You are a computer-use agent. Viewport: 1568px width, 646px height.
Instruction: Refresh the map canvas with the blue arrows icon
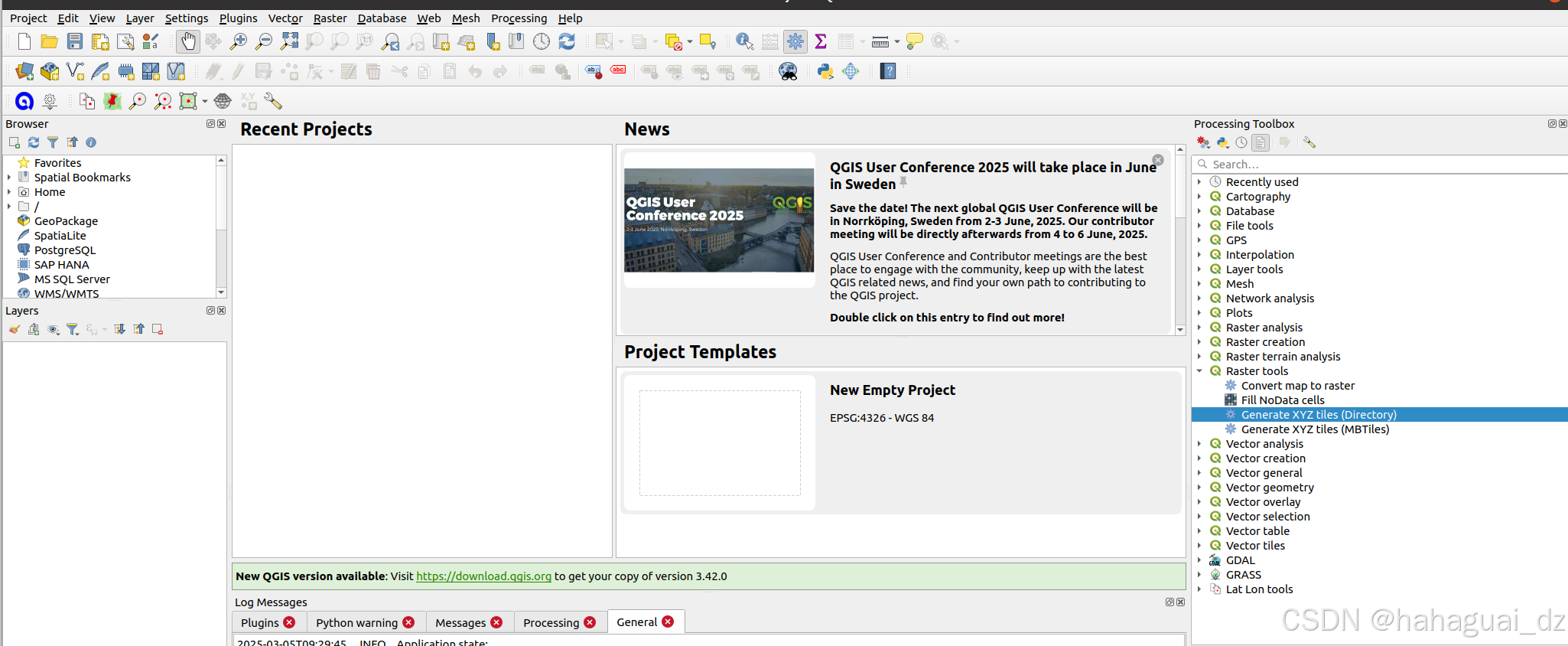pos(567,41)
